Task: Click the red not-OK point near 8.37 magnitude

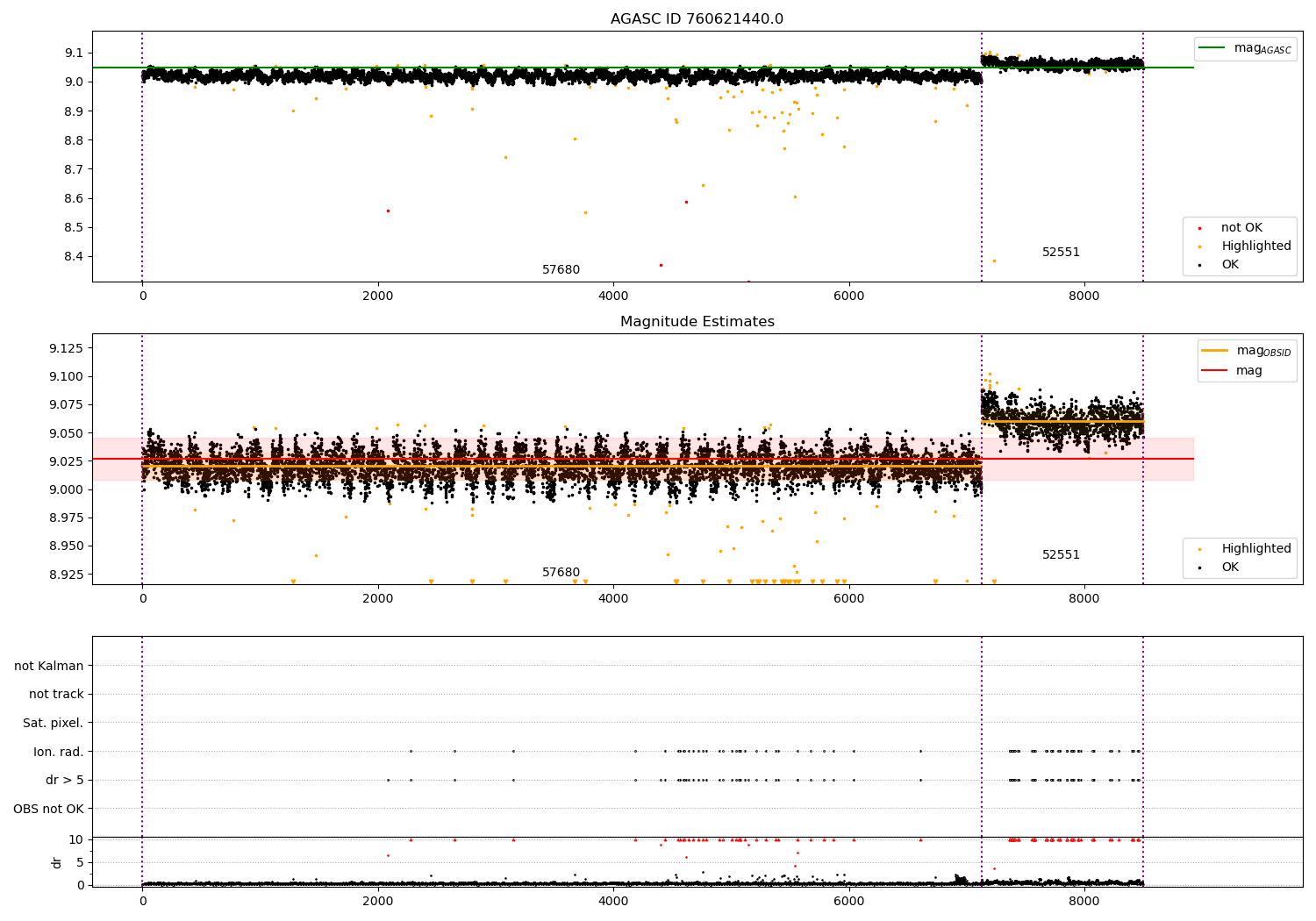Action: pos(661,265)
